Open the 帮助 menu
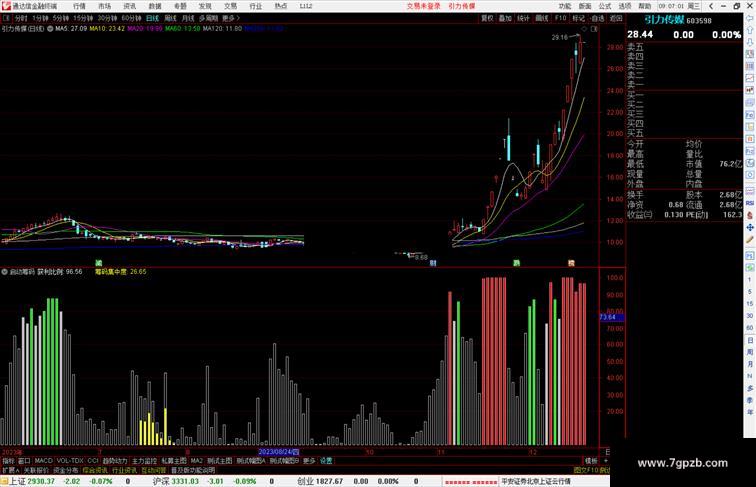Image resolution: width=756 pixels, height=487 pixels. 645,6
